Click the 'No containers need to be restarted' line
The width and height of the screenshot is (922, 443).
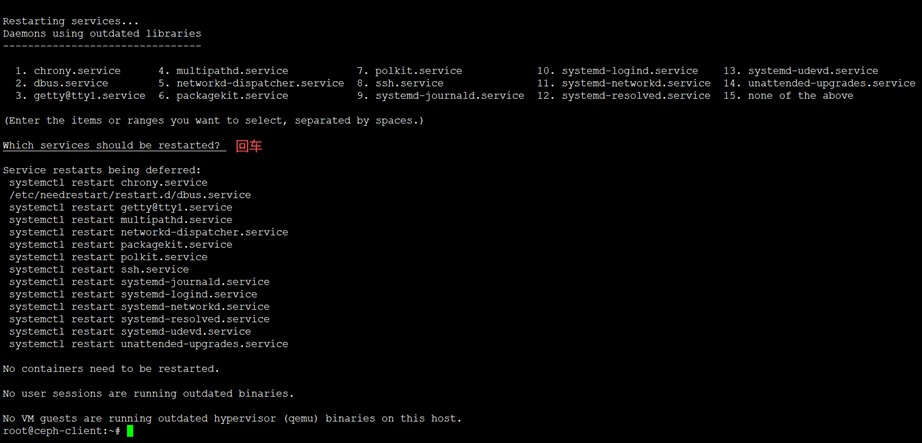tap(111, 369)
